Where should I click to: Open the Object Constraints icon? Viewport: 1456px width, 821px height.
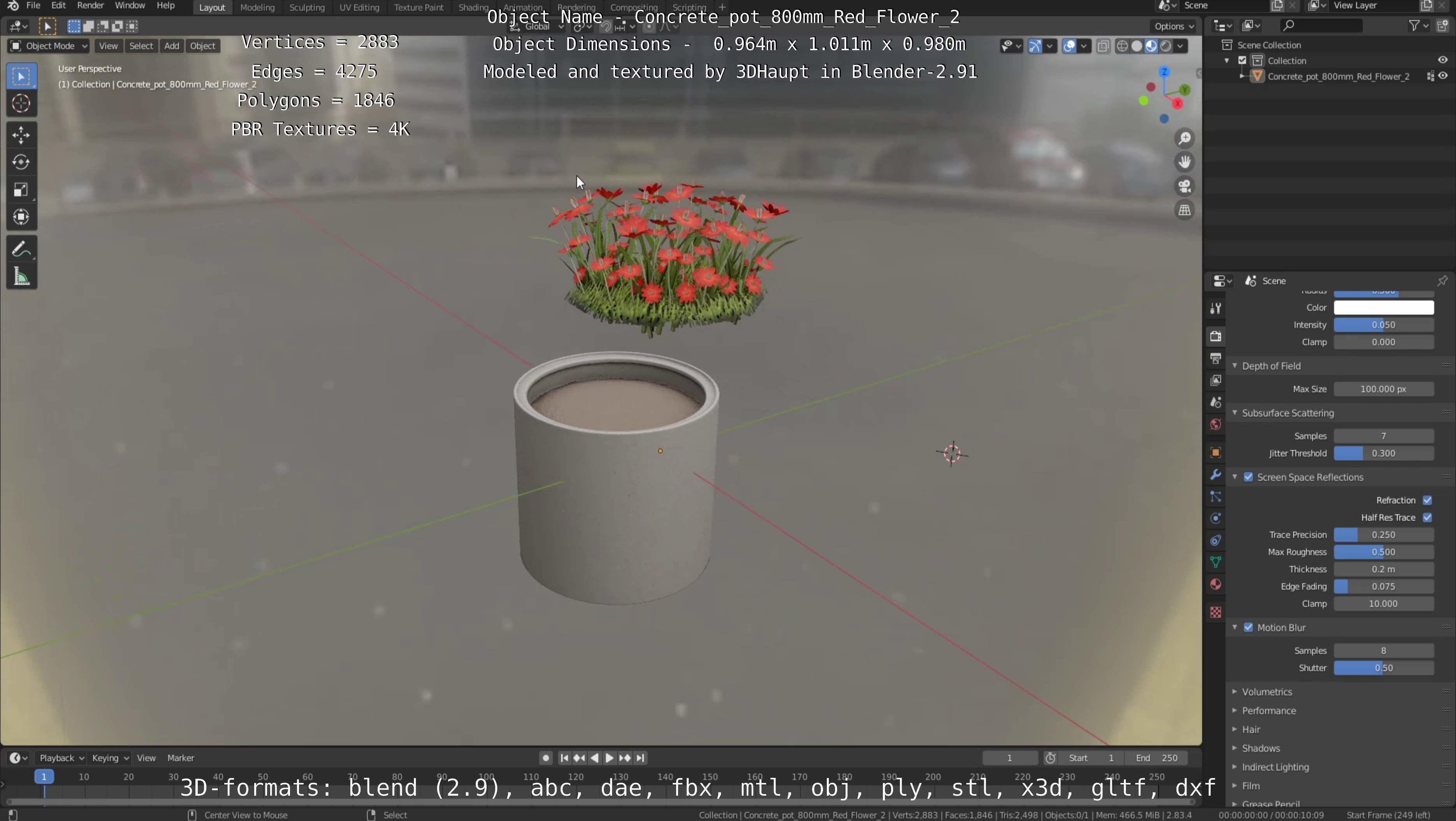(1215, 540)
